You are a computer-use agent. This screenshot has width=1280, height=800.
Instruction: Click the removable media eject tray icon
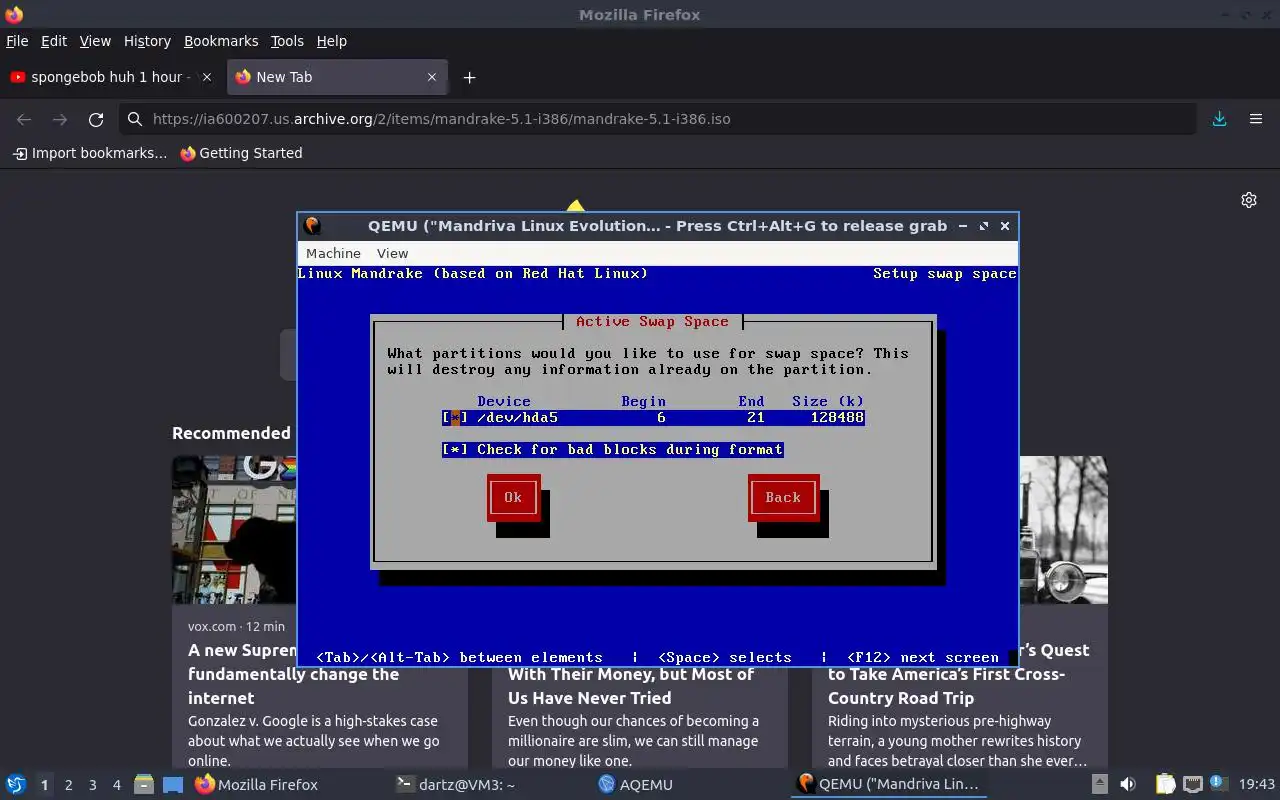click(x=1099, y=785)
